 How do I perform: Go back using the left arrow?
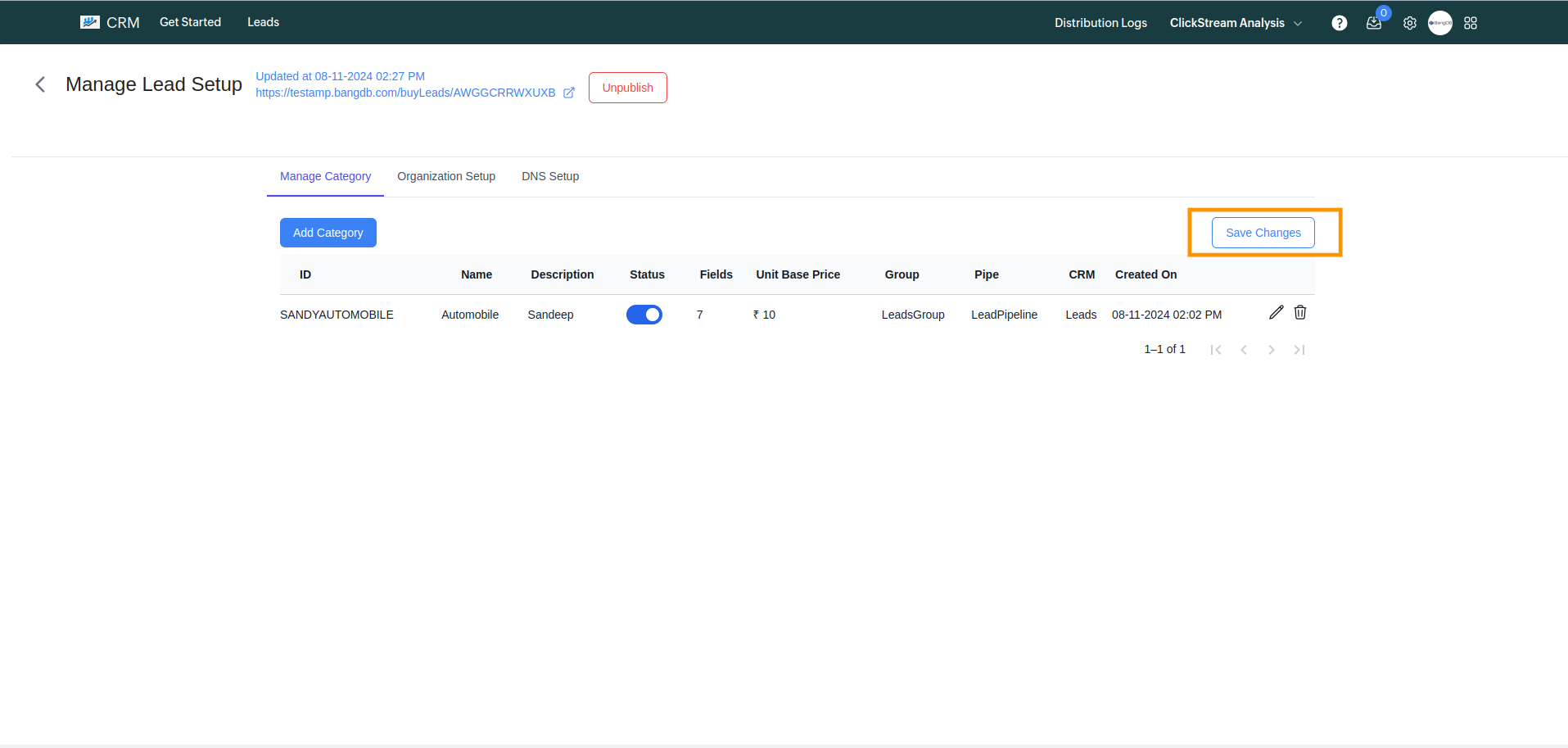pyautogui.click(x=40, y=84)
